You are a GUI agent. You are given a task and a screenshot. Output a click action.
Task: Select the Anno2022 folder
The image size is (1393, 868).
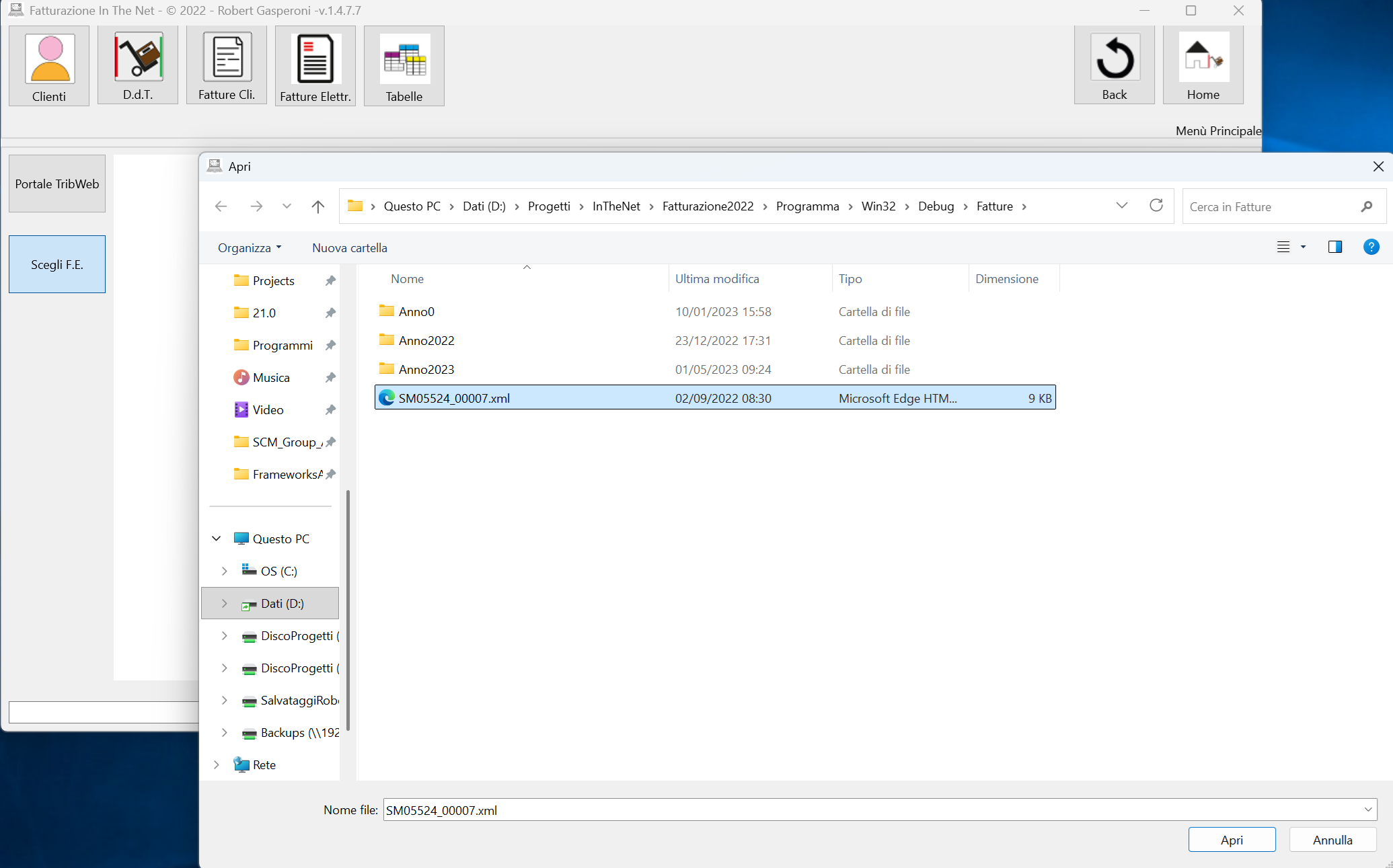(715, 340)
